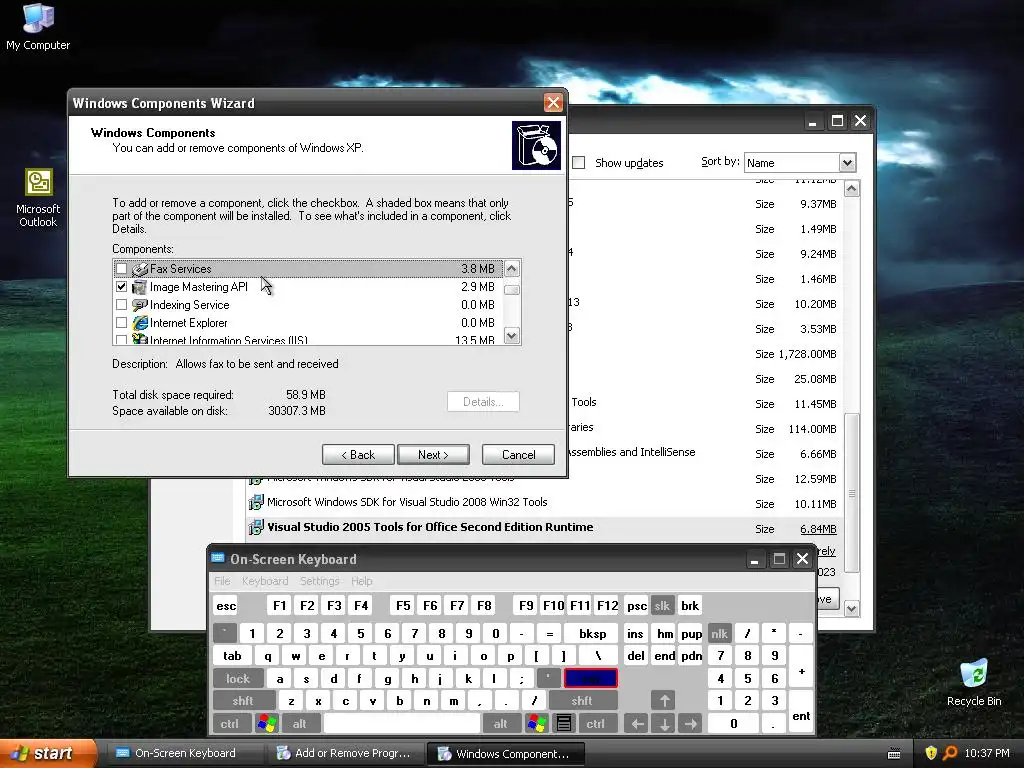The width and height of the screenshot is (1024, 768).
Task: Click components list scroll up arrow
Action: [x=512, y=268]
